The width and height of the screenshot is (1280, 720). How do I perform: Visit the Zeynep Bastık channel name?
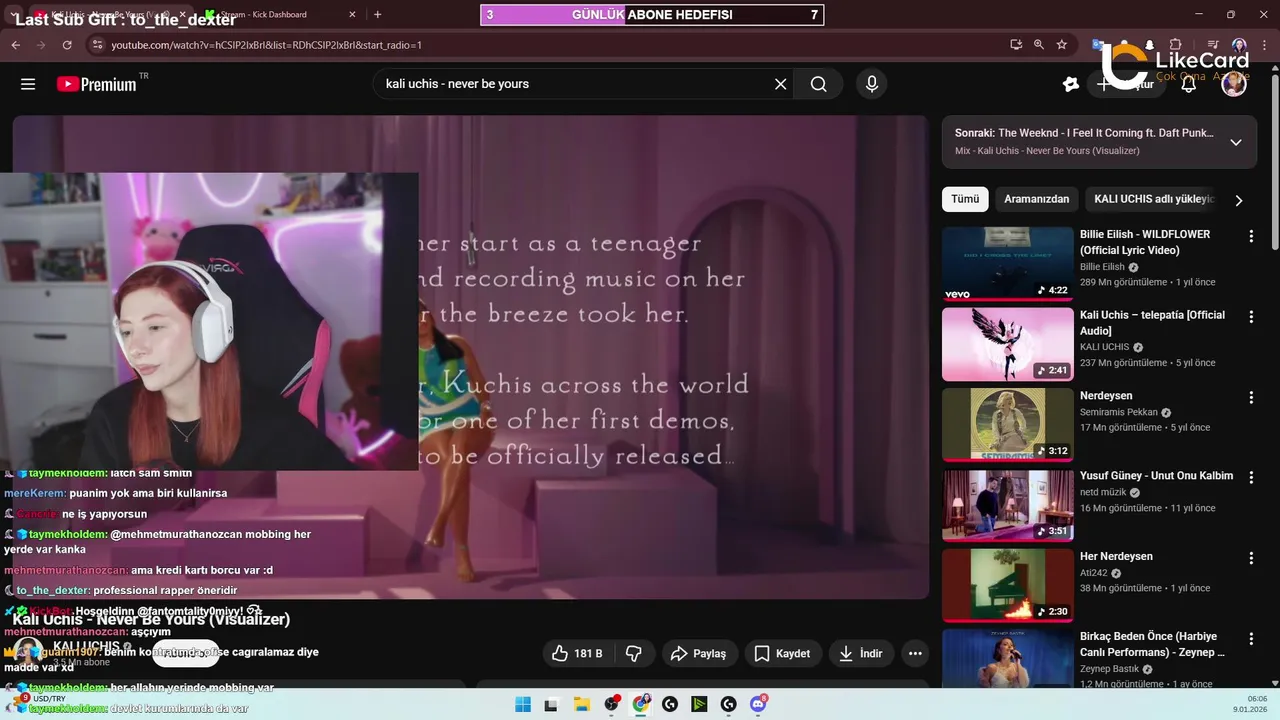pos(1111,669)
